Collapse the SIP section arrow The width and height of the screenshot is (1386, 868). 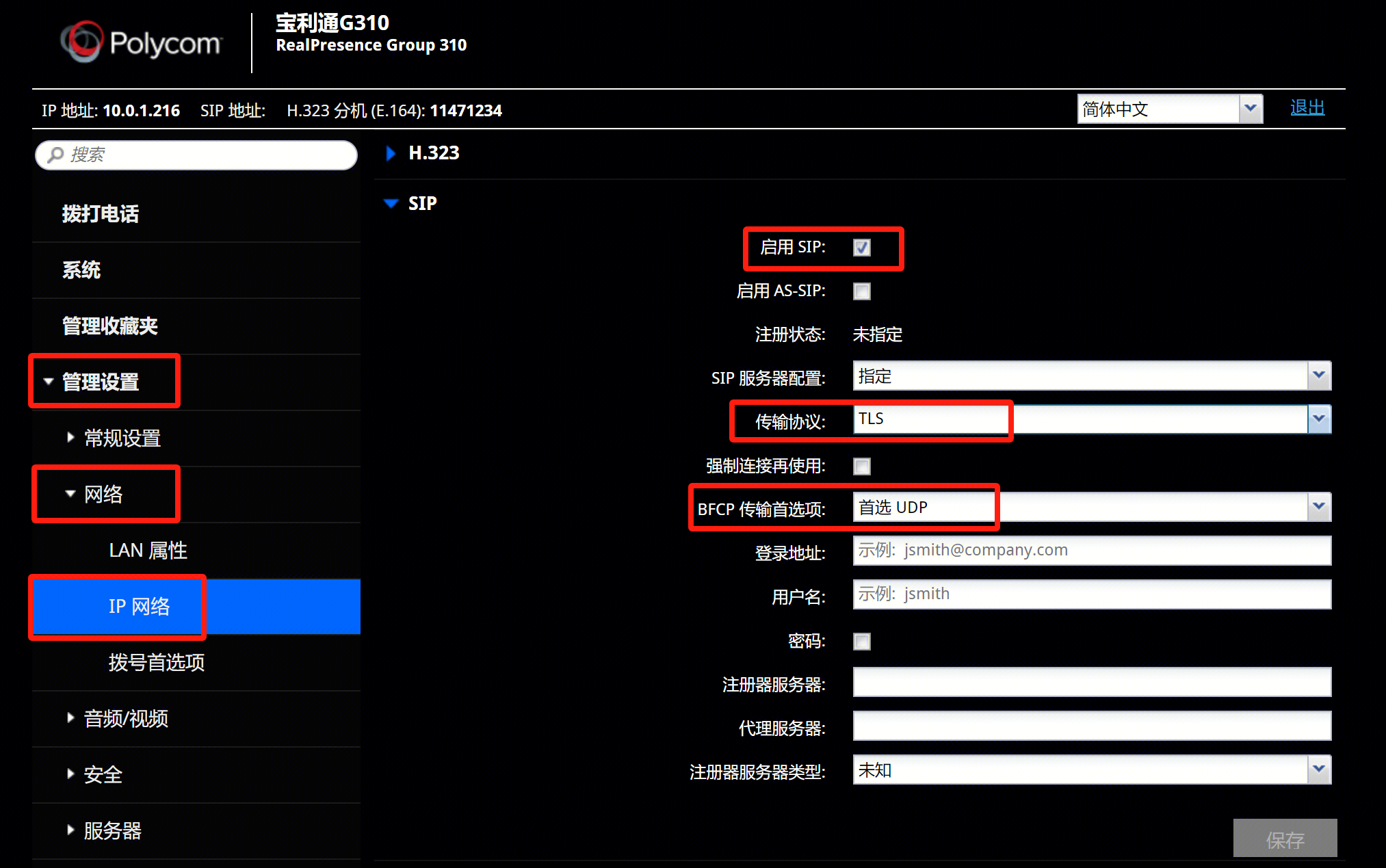pos(391,203)
